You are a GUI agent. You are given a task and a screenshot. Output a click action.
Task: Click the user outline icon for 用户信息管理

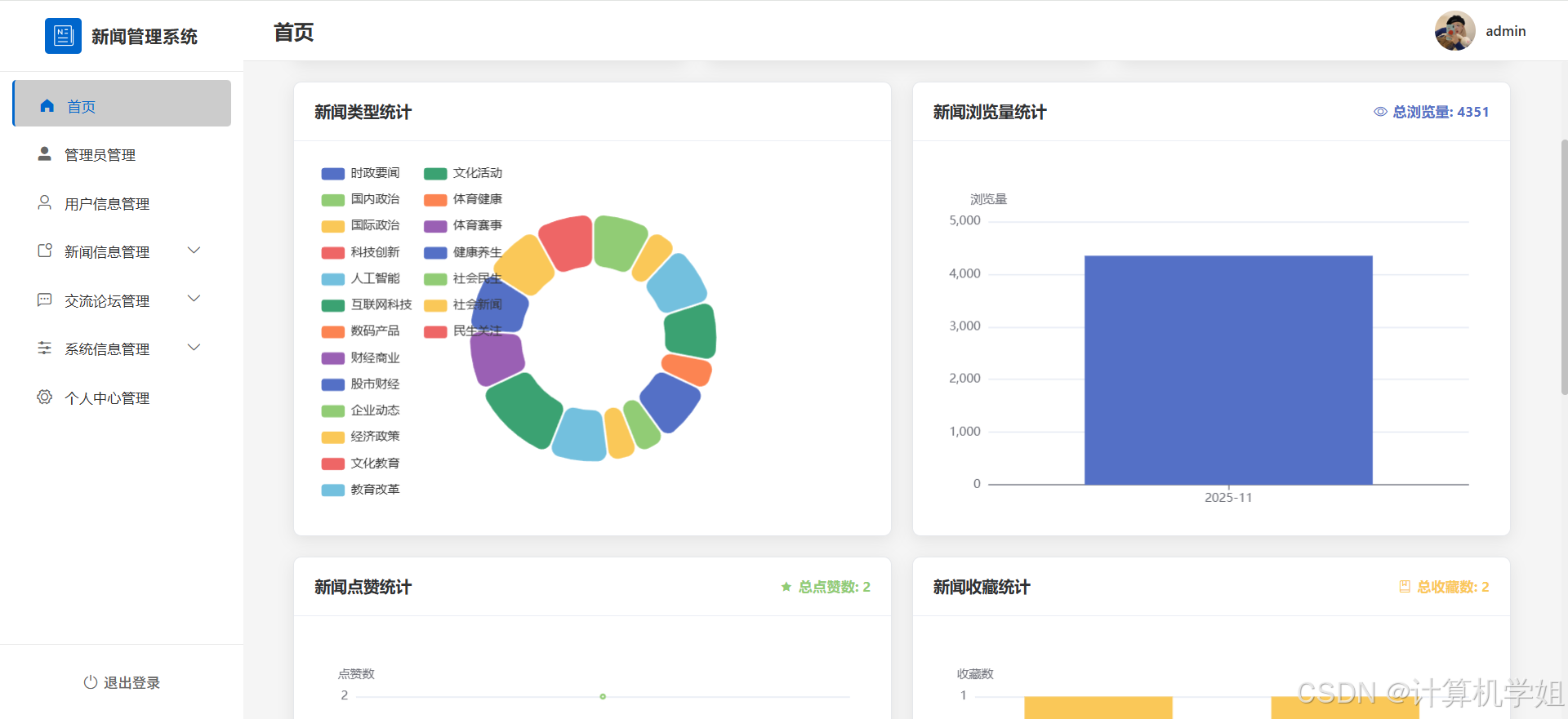click(x=45, y=202)
